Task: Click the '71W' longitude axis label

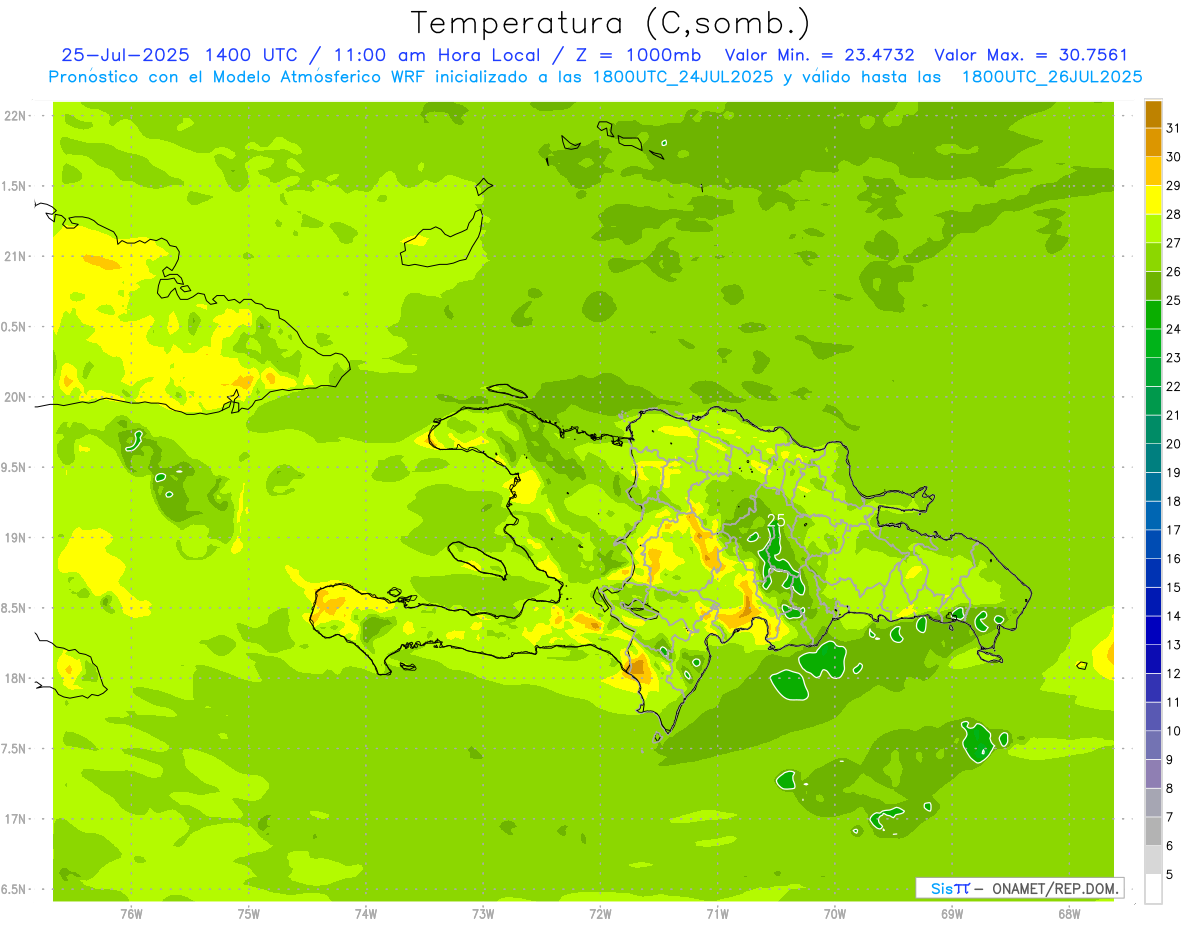Action: point(717,914)
